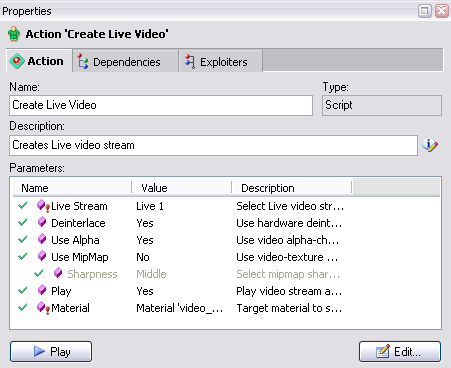Image resolution: width=451 pixels, height=368 pixels.
Task: Open the Deinterlace value 'Yes' selector
Action: (x=145, y=223)
